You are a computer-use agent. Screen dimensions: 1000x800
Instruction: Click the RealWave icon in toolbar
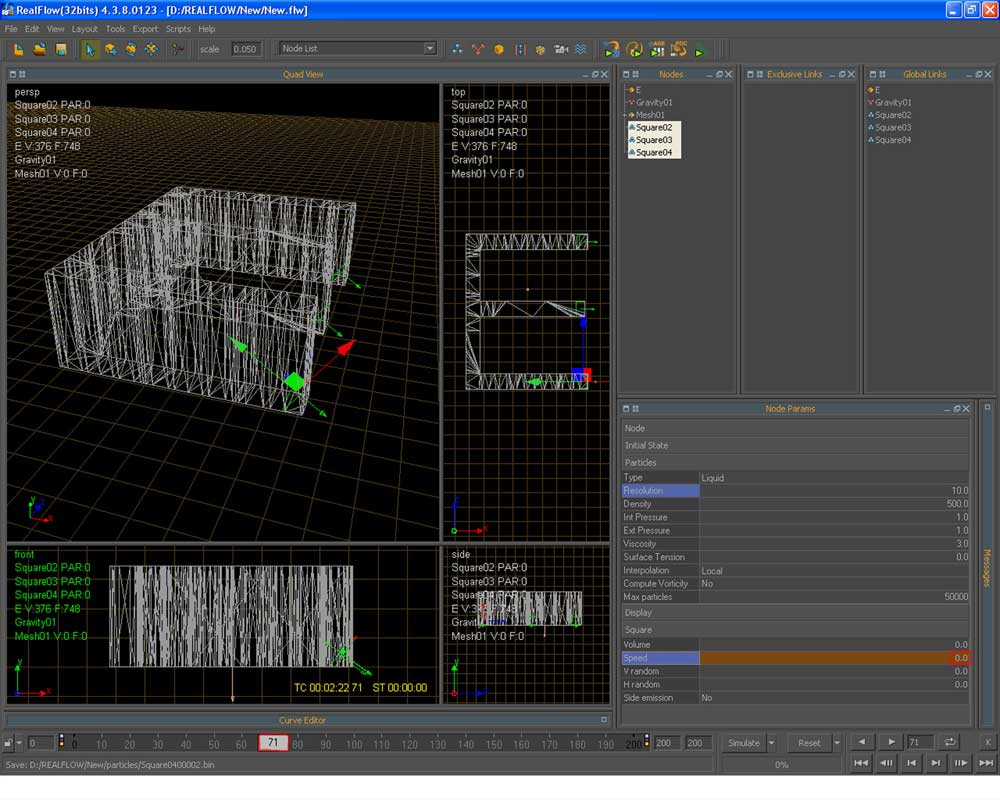581,49
